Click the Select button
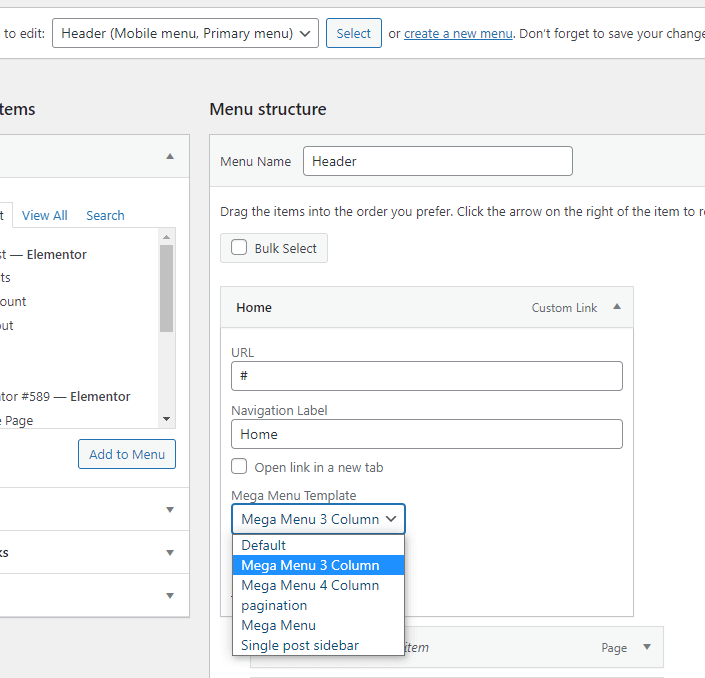 pyautogui.click(x=353, y=33)
